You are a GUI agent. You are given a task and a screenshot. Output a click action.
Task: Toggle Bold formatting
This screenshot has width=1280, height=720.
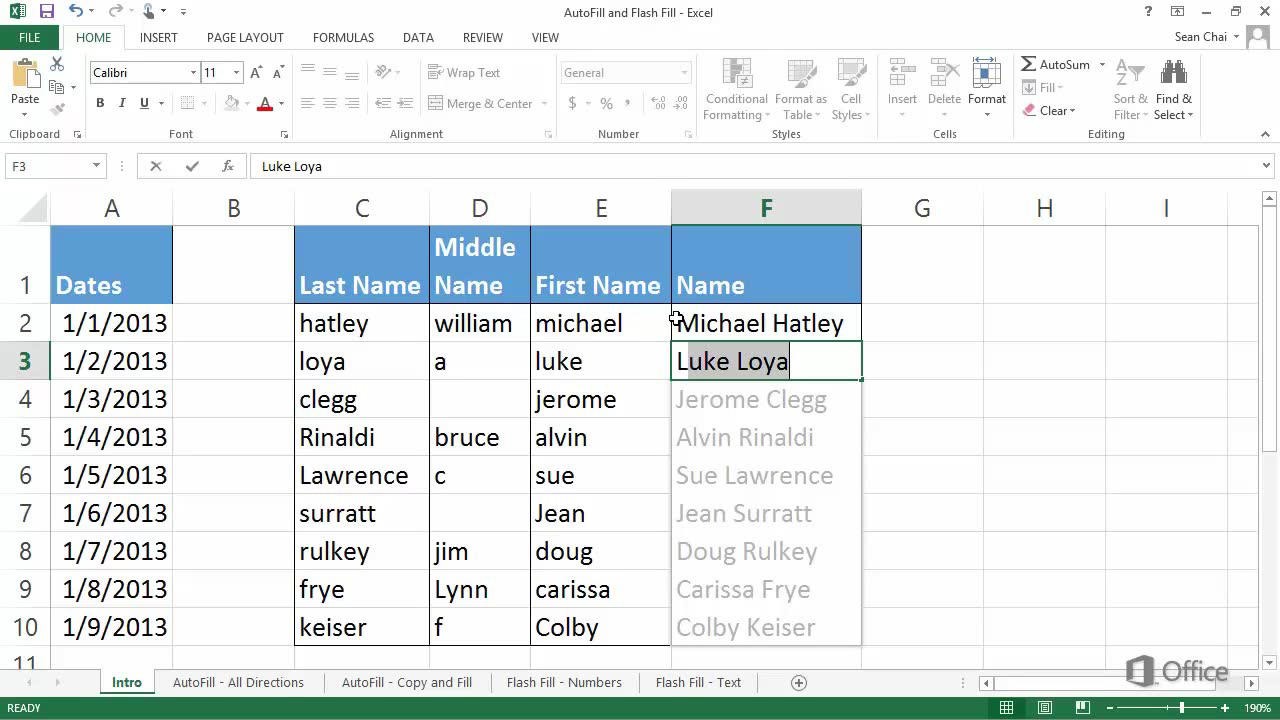tap(100, 103)
